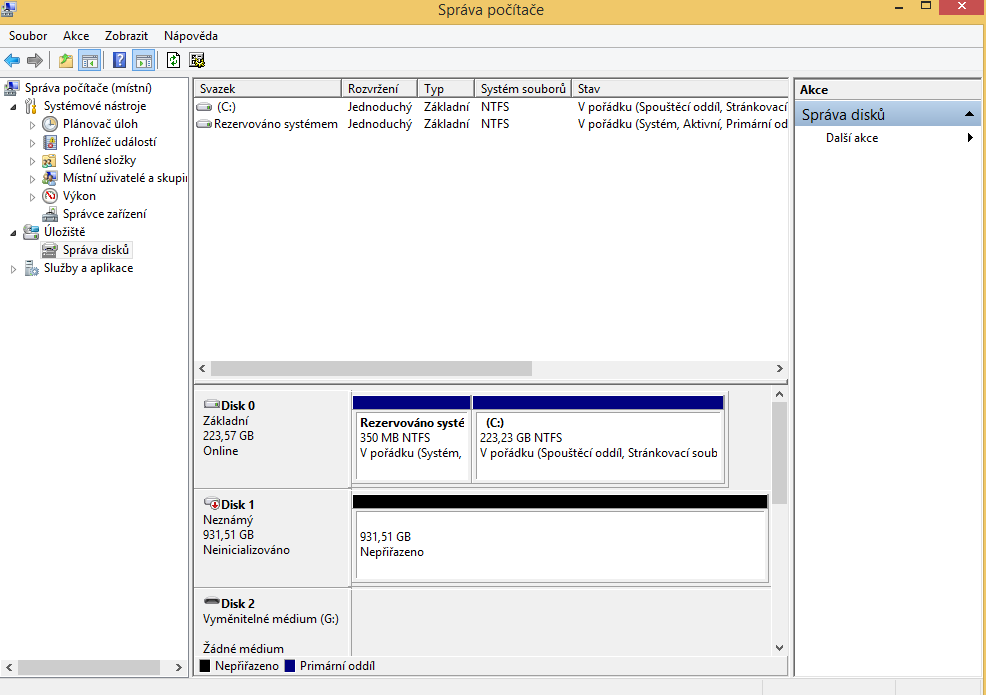Click Další akce in the actions pane
Image resolution: width=986 pixels, height=695 pixels.
[x=852, y=138]
